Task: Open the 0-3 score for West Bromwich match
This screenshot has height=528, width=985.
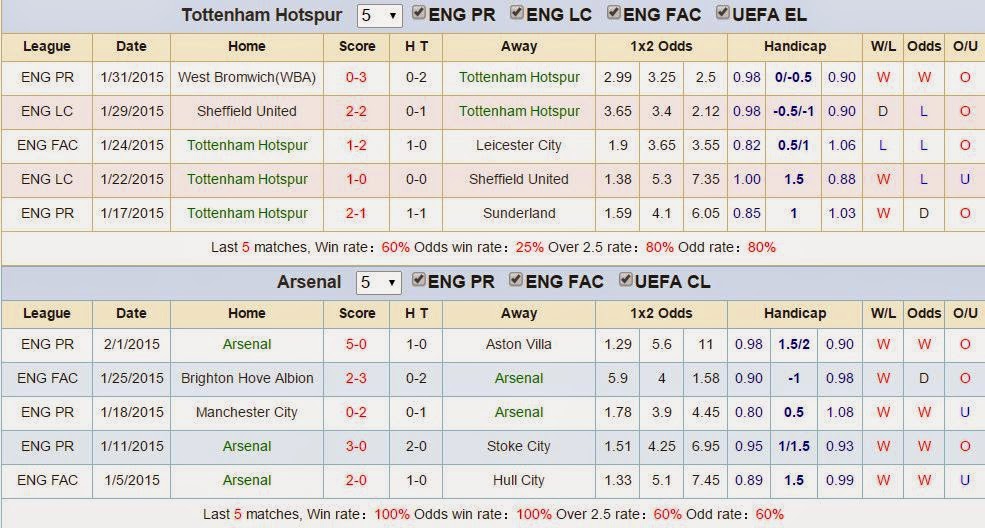Action: pos(356,77)
